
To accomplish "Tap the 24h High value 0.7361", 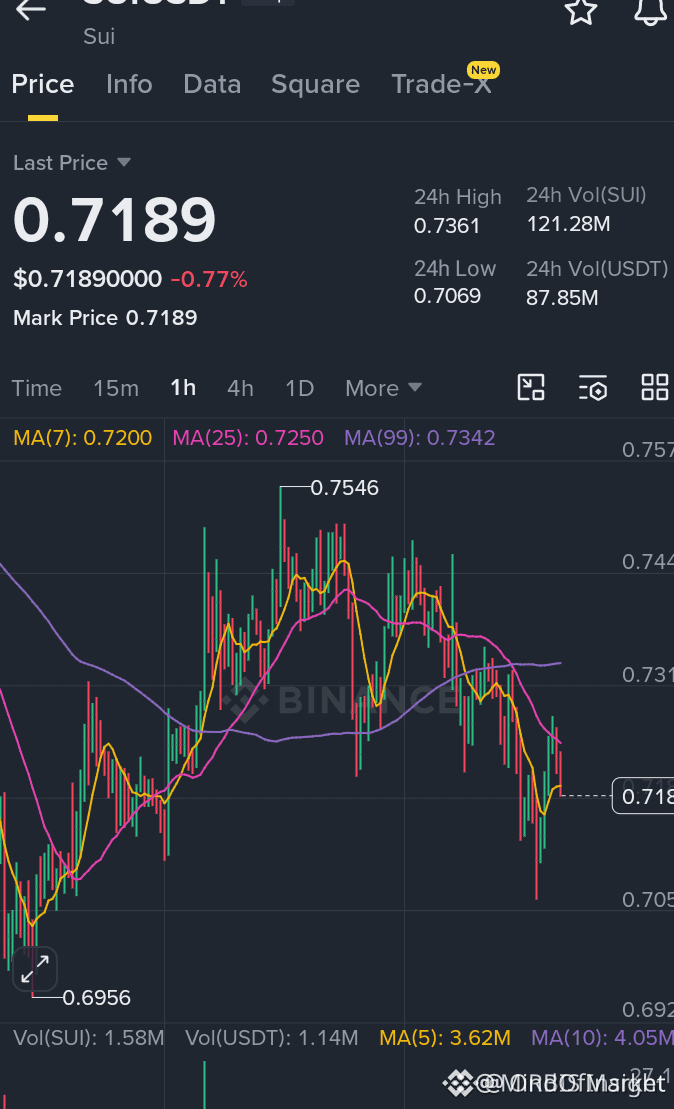I will (447, 226).
